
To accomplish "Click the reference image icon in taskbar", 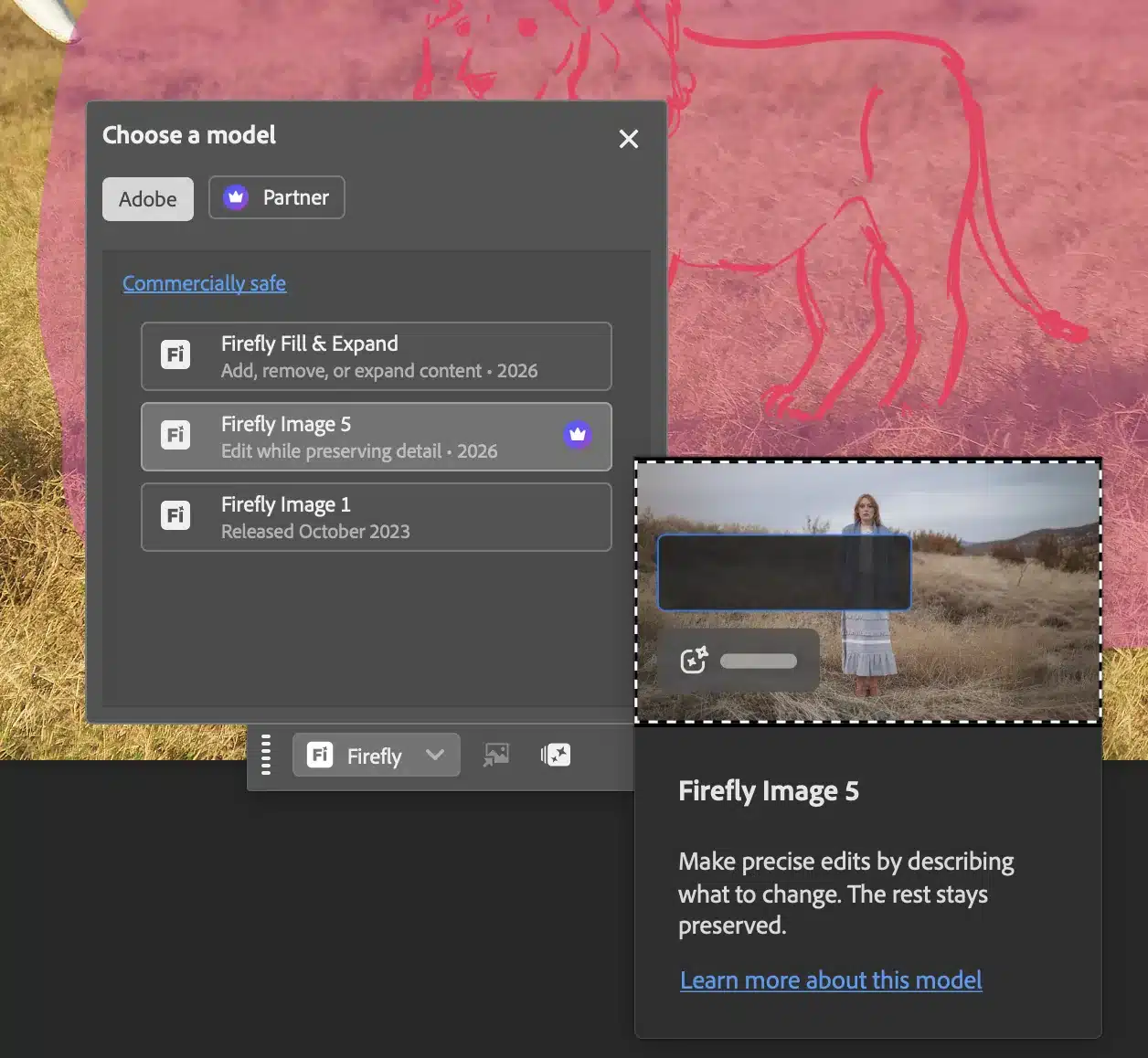I will [x=496, y=755].
